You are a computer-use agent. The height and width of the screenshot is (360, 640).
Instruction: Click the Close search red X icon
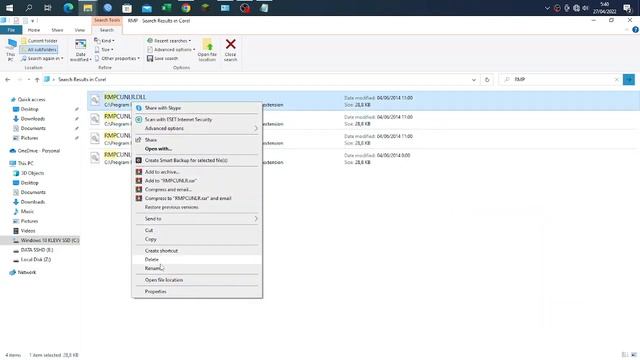pos(231,44)
